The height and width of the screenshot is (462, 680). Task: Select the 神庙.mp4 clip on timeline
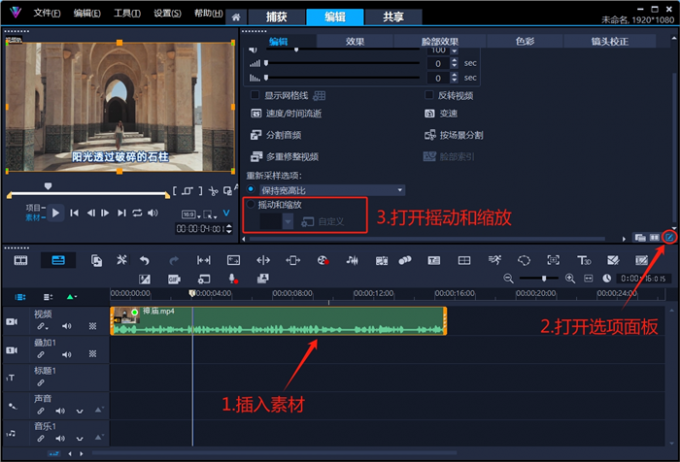(x=278, y=321)
